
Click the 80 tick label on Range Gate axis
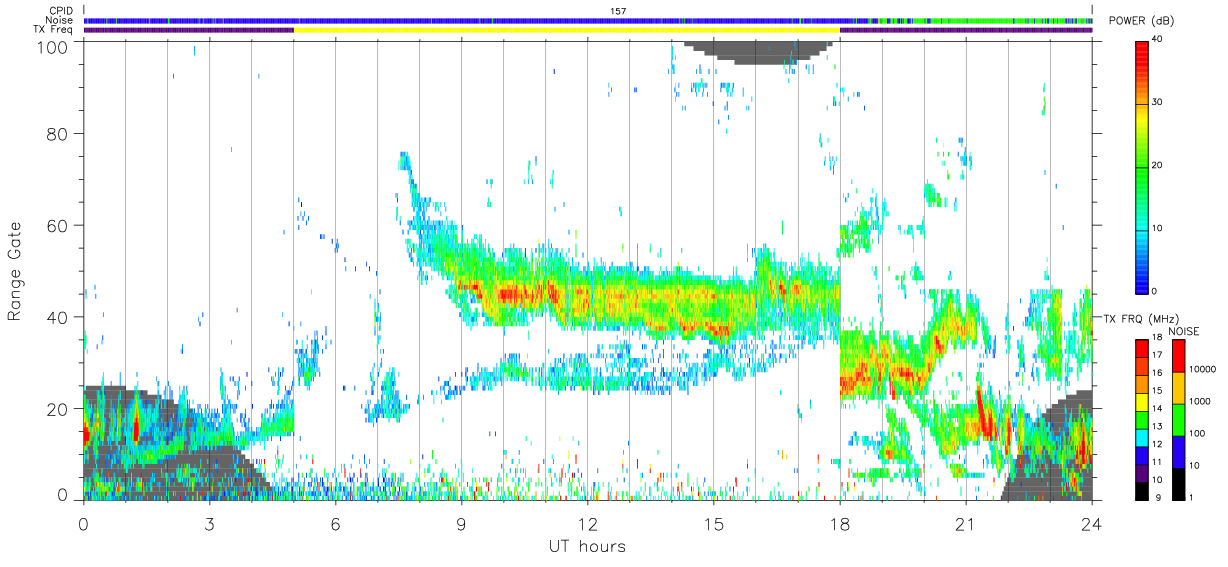[x=58, y=133]
